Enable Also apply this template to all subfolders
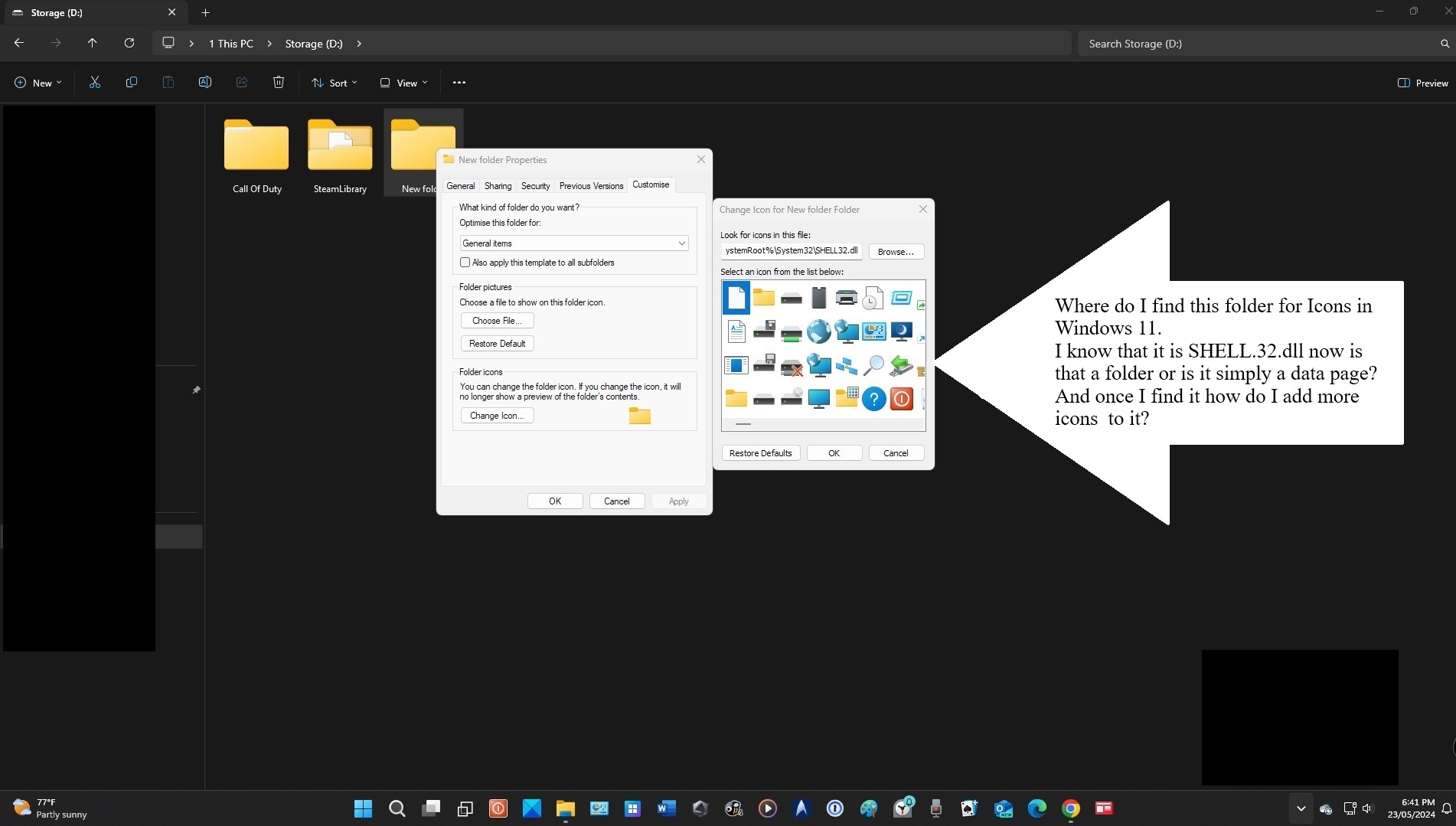Image resolution: width=1456 pixels, height=826 pixels. click(x=465, y=263)
